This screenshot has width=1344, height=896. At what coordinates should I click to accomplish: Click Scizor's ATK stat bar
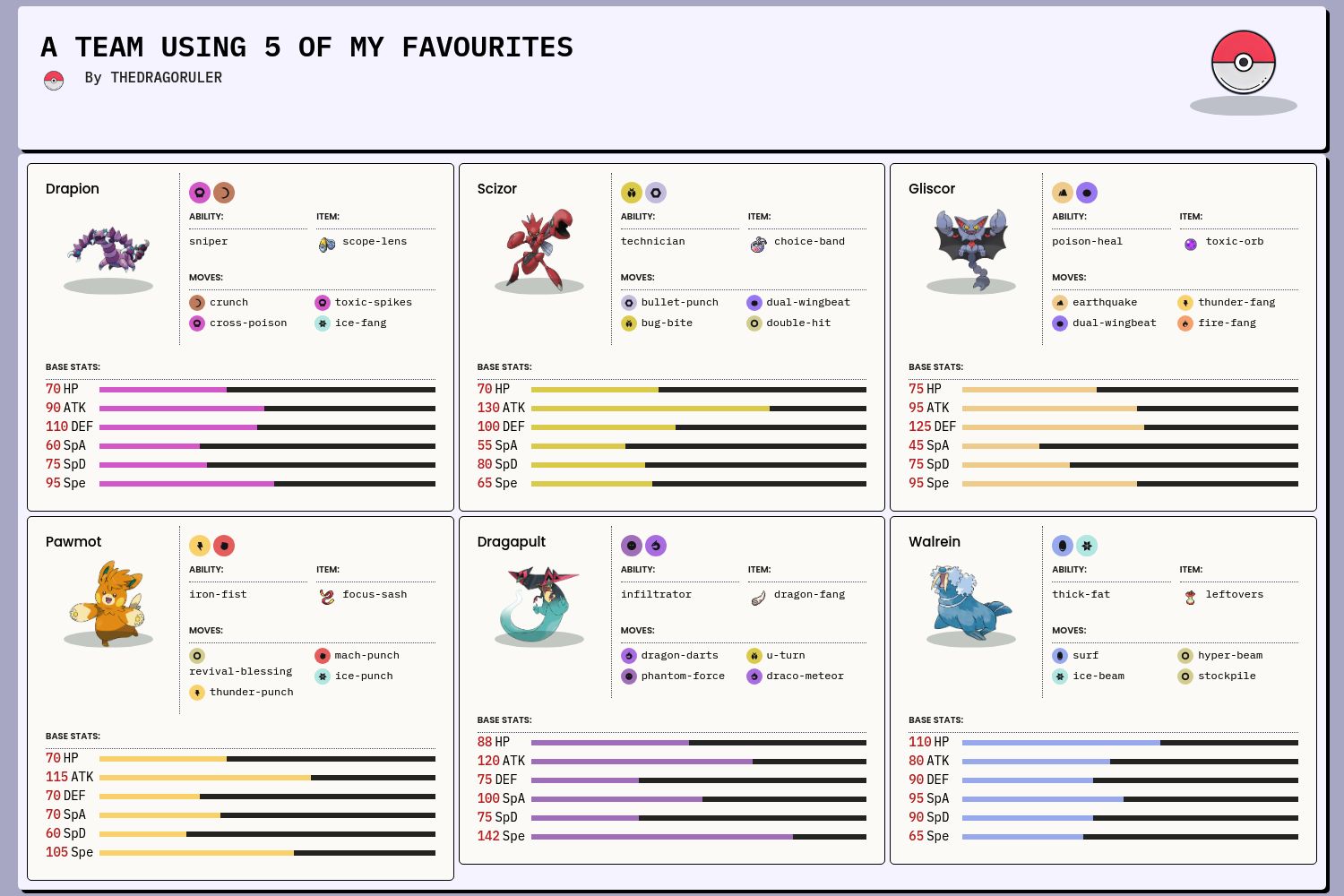tap(698, 409)
